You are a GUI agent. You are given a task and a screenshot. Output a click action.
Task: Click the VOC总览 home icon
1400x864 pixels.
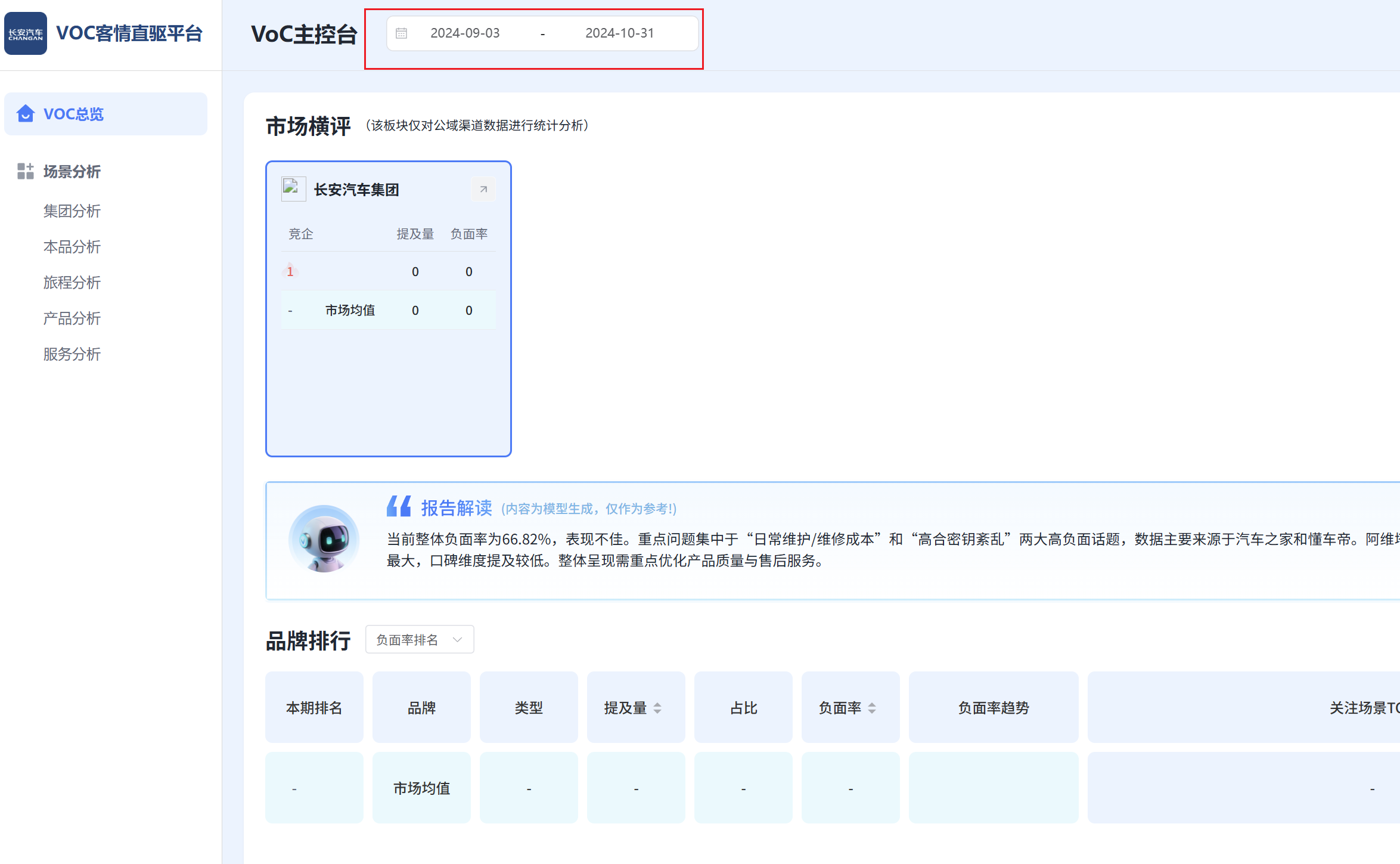(x=26, y=113)
